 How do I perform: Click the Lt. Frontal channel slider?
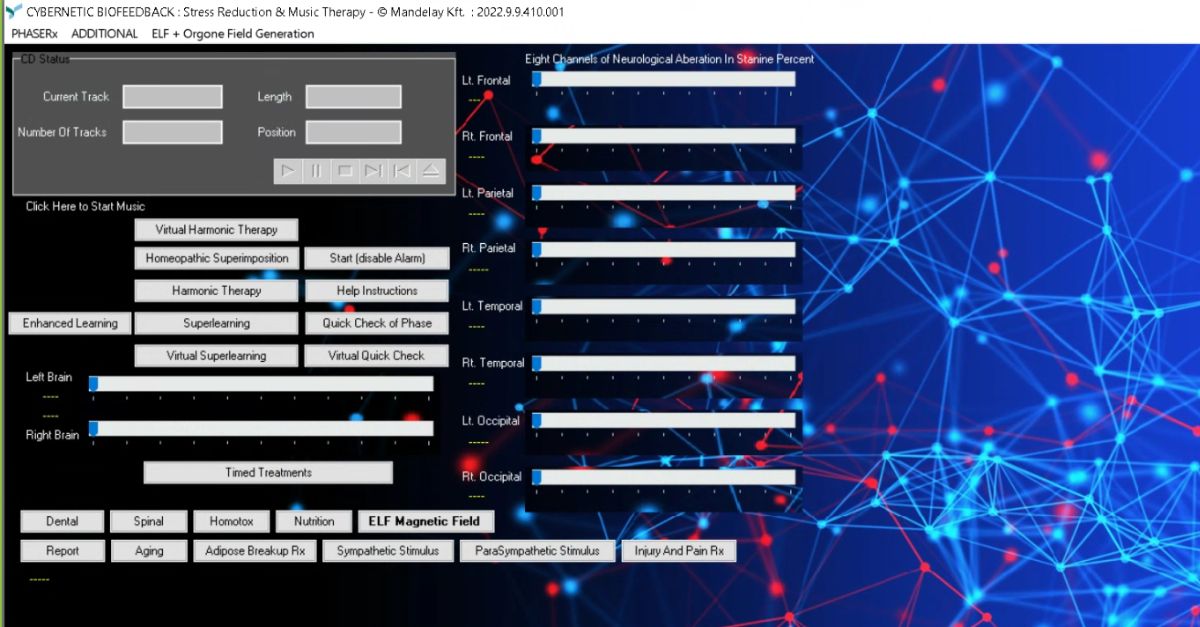click(664, 79)
